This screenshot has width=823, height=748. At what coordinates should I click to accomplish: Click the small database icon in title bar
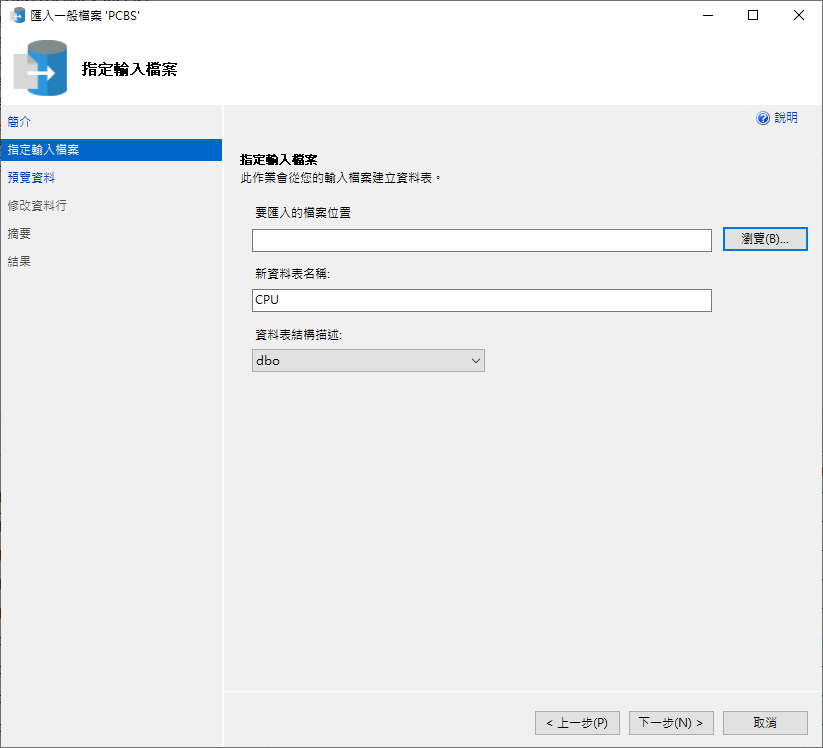coord(17,15)
